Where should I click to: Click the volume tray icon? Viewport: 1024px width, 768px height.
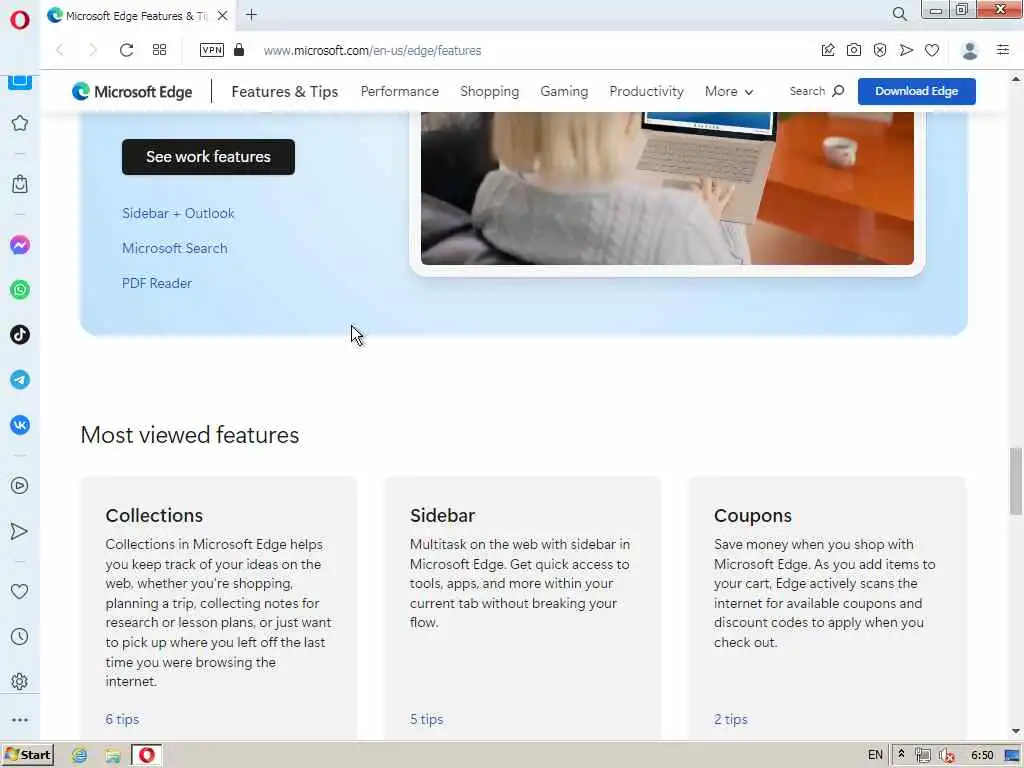(x=946, y=756)
